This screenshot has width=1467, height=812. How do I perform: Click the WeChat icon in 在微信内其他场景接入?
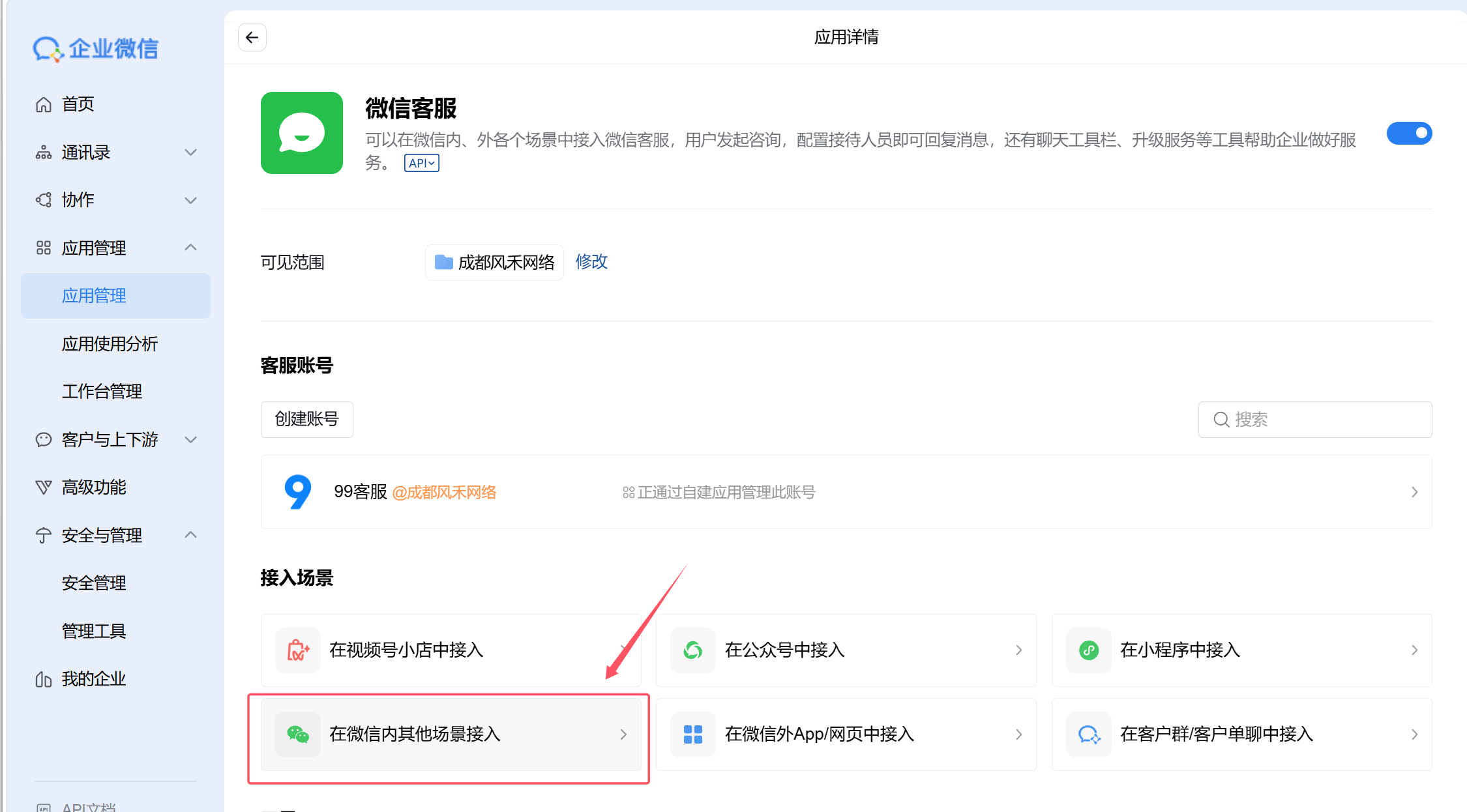tap(298, 734)
